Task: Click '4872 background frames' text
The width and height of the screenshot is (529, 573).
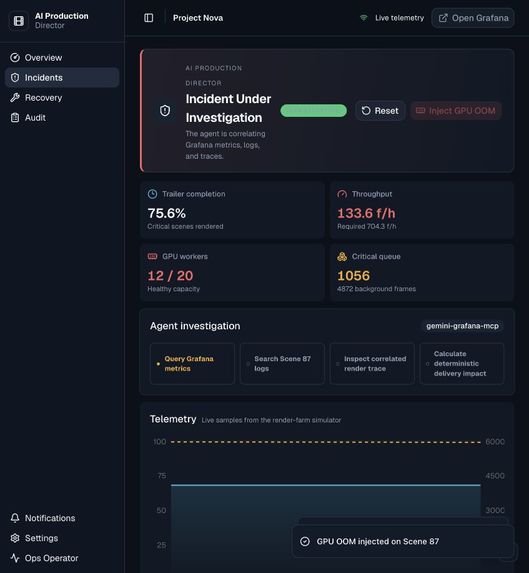Action: pos(376,289)
